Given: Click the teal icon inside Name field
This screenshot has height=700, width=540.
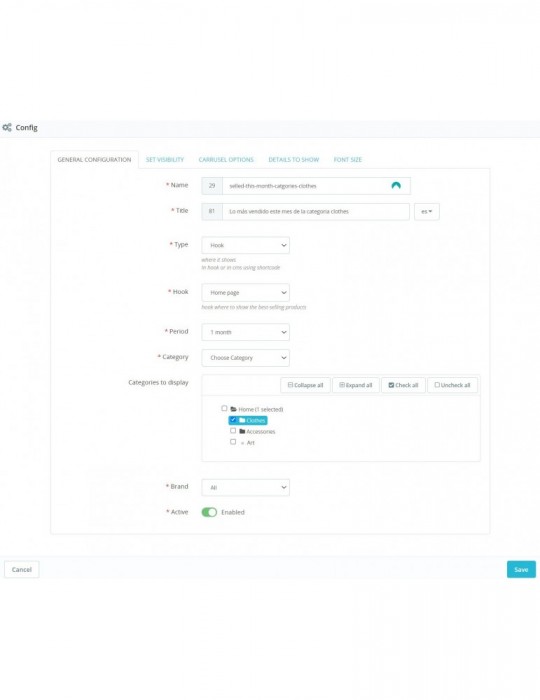Looking at the screenshot, I should point(396,186).
